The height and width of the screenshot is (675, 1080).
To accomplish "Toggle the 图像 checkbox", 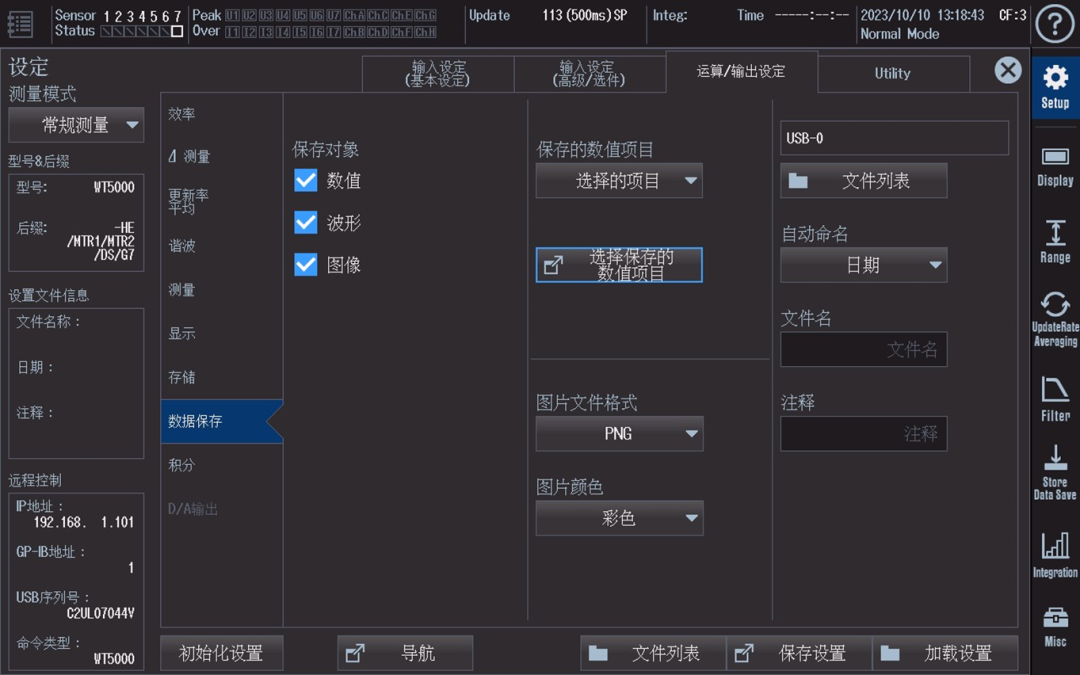I will [x=306, y=264].
